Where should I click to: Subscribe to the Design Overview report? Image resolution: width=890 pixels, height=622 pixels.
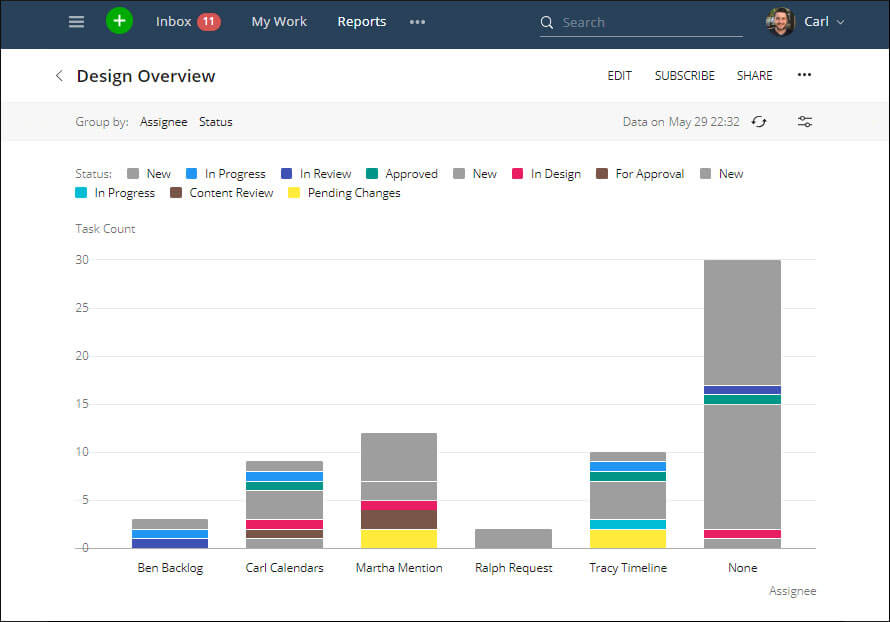point(684,75)
